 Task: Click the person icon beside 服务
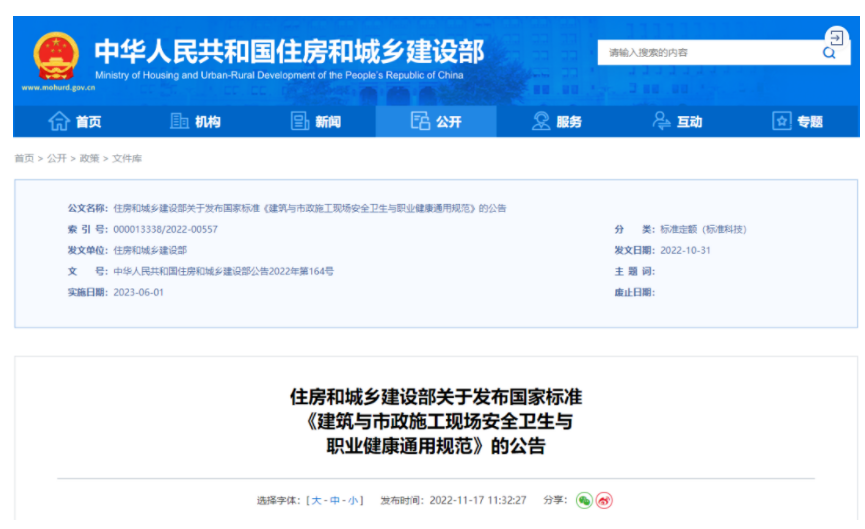pyautogui.click(x=541, y=121)
